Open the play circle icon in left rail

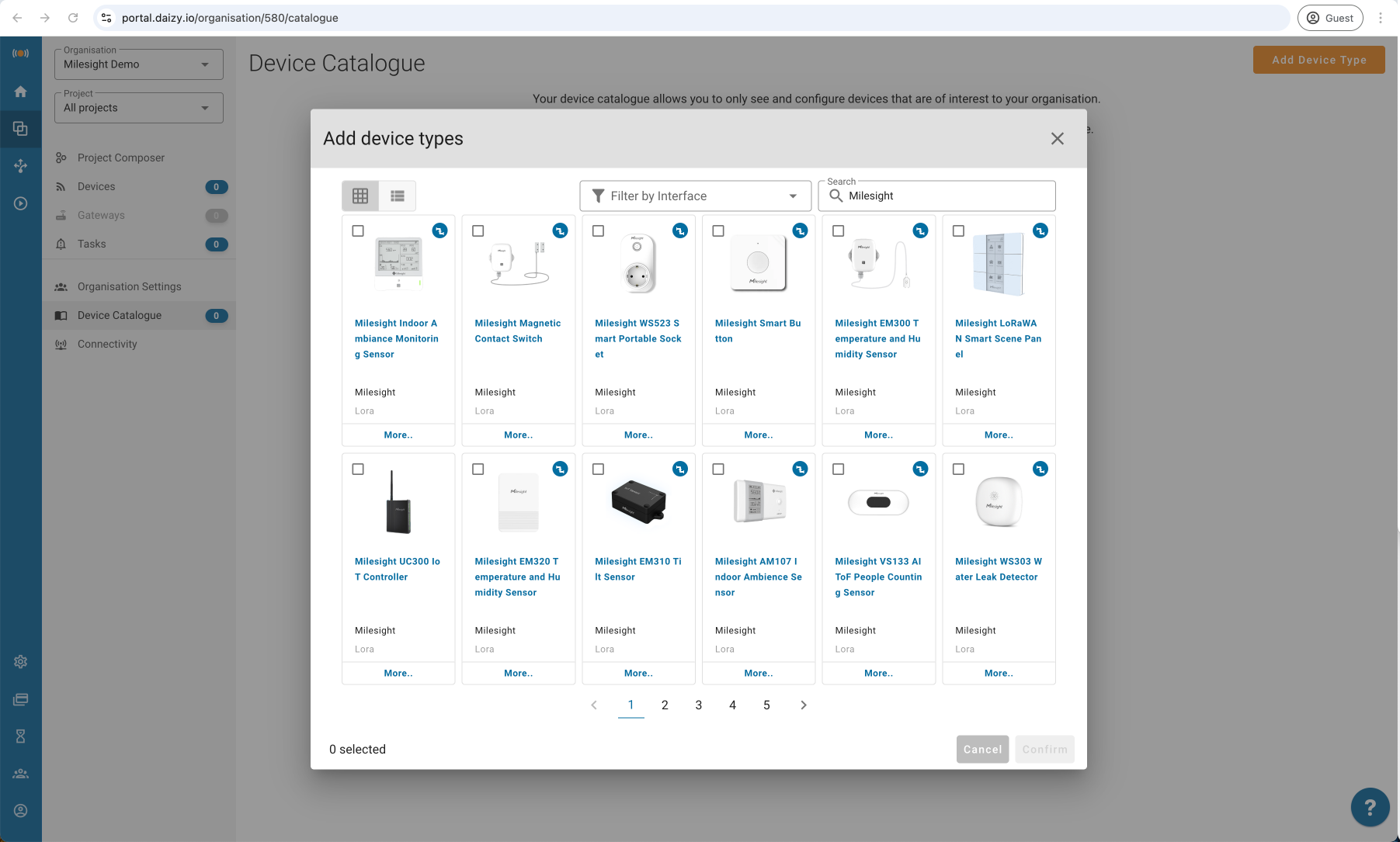click(21, 203)
